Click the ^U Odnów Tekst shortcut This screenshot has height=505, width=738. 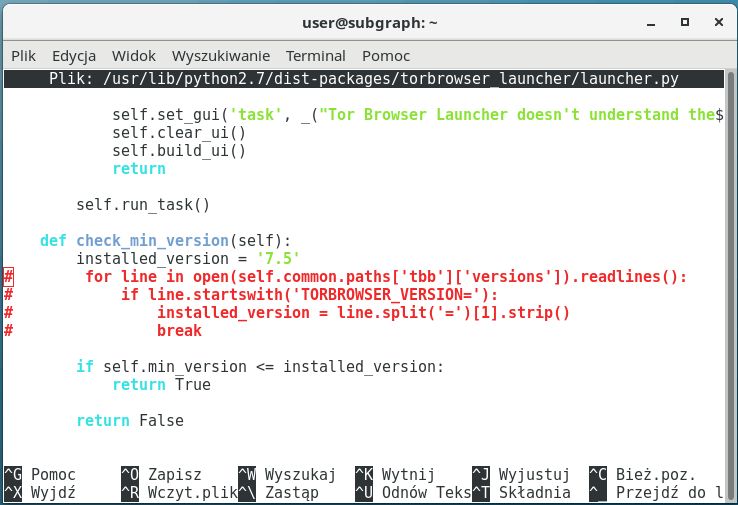[413, 493]
